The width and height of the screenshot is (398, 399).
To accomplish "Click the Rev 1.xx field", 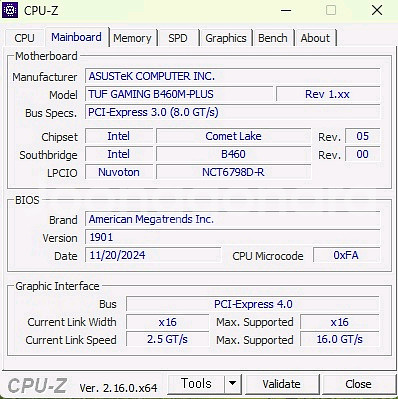I will (328, 94).
